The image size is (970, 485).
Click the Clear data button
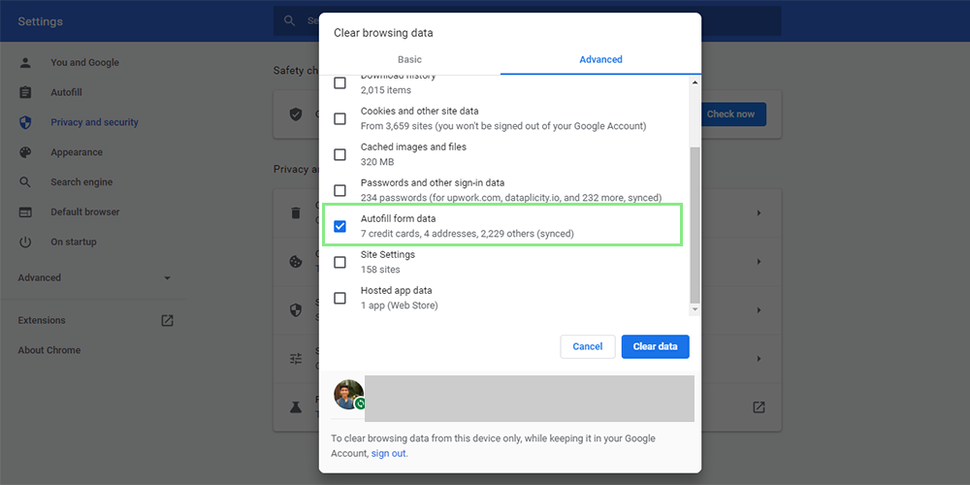point(655,346)
